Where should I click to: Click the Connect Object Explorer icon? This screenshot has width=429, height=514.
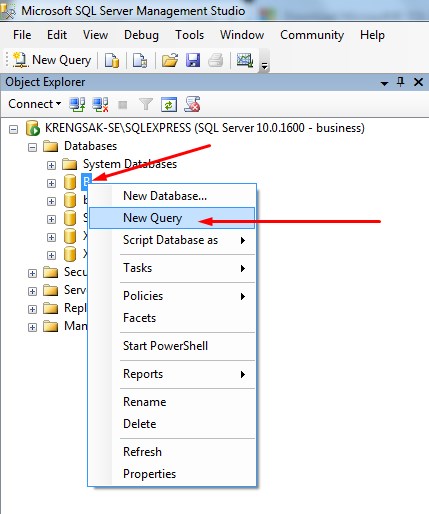77,105
